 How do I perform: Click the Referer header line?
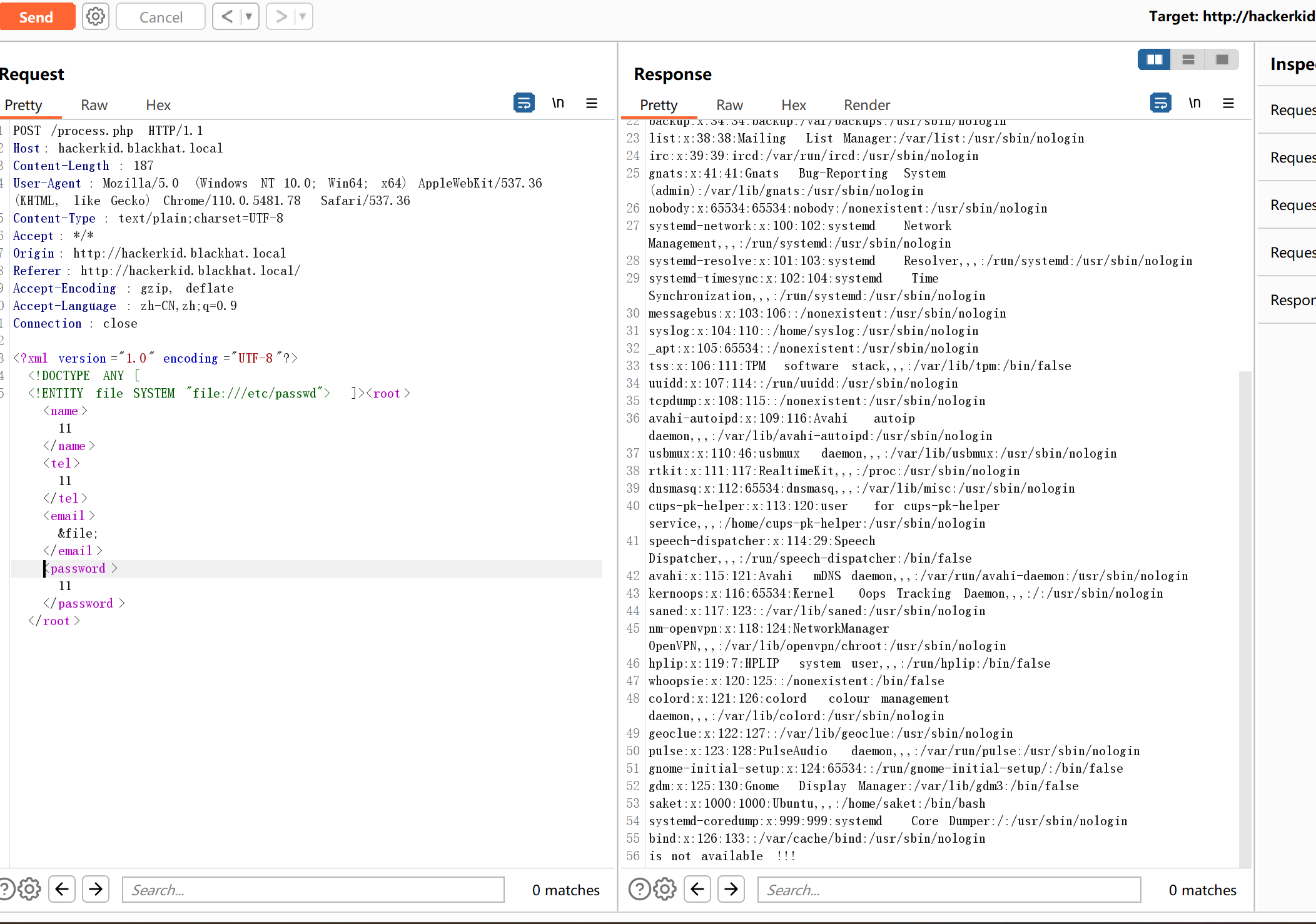pos(156,271)
